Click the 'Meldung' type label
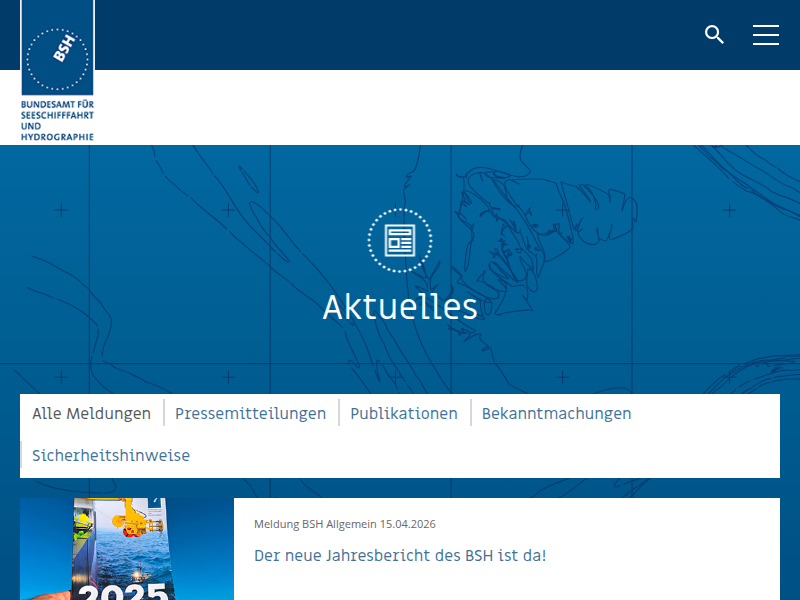 pyautogui.click(x=276, y=524)
